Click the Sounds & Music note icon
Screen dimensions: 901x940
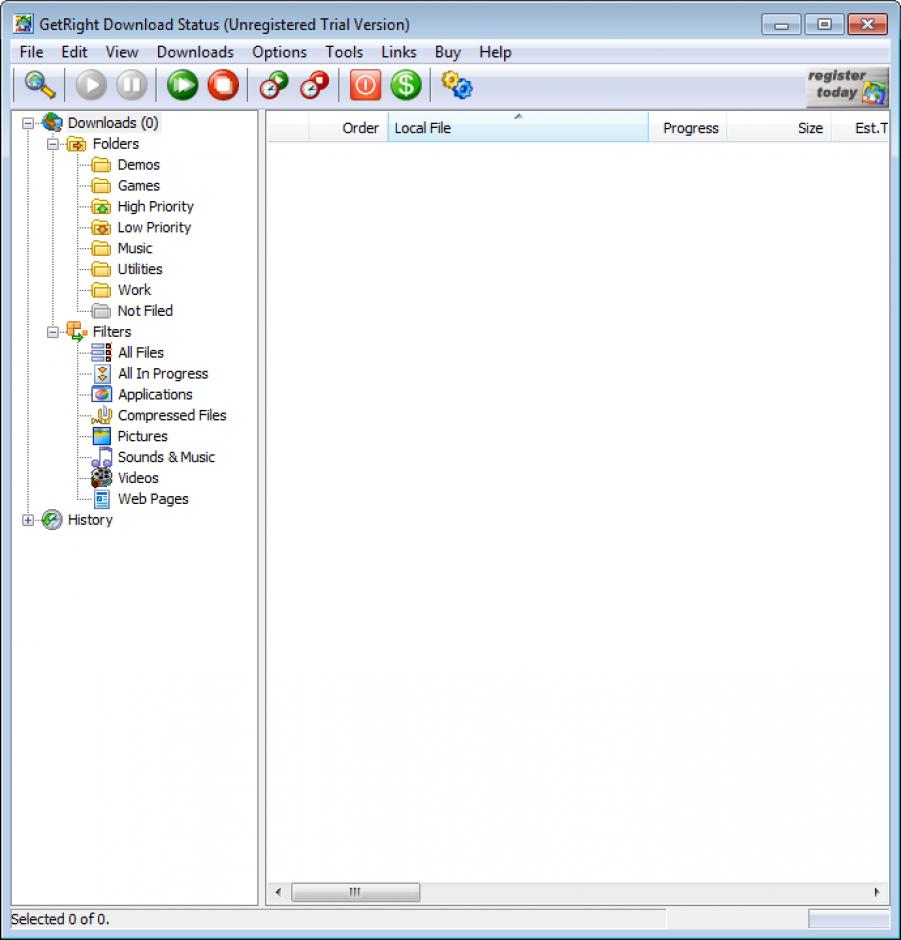click(102, 457)
